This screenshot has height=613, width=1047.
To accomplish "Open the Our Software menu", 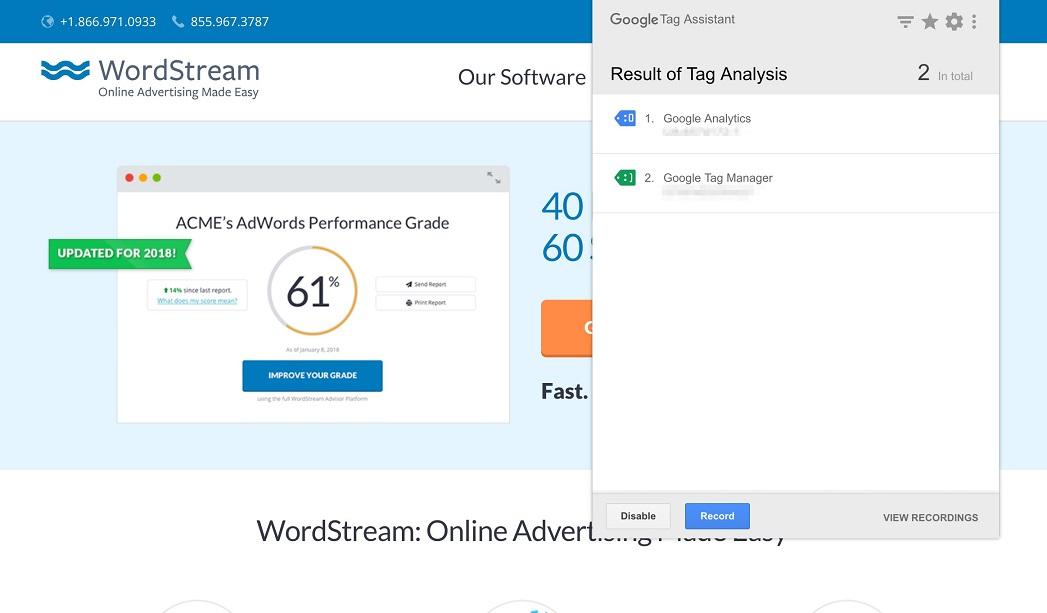I will (x=521, y=77).
